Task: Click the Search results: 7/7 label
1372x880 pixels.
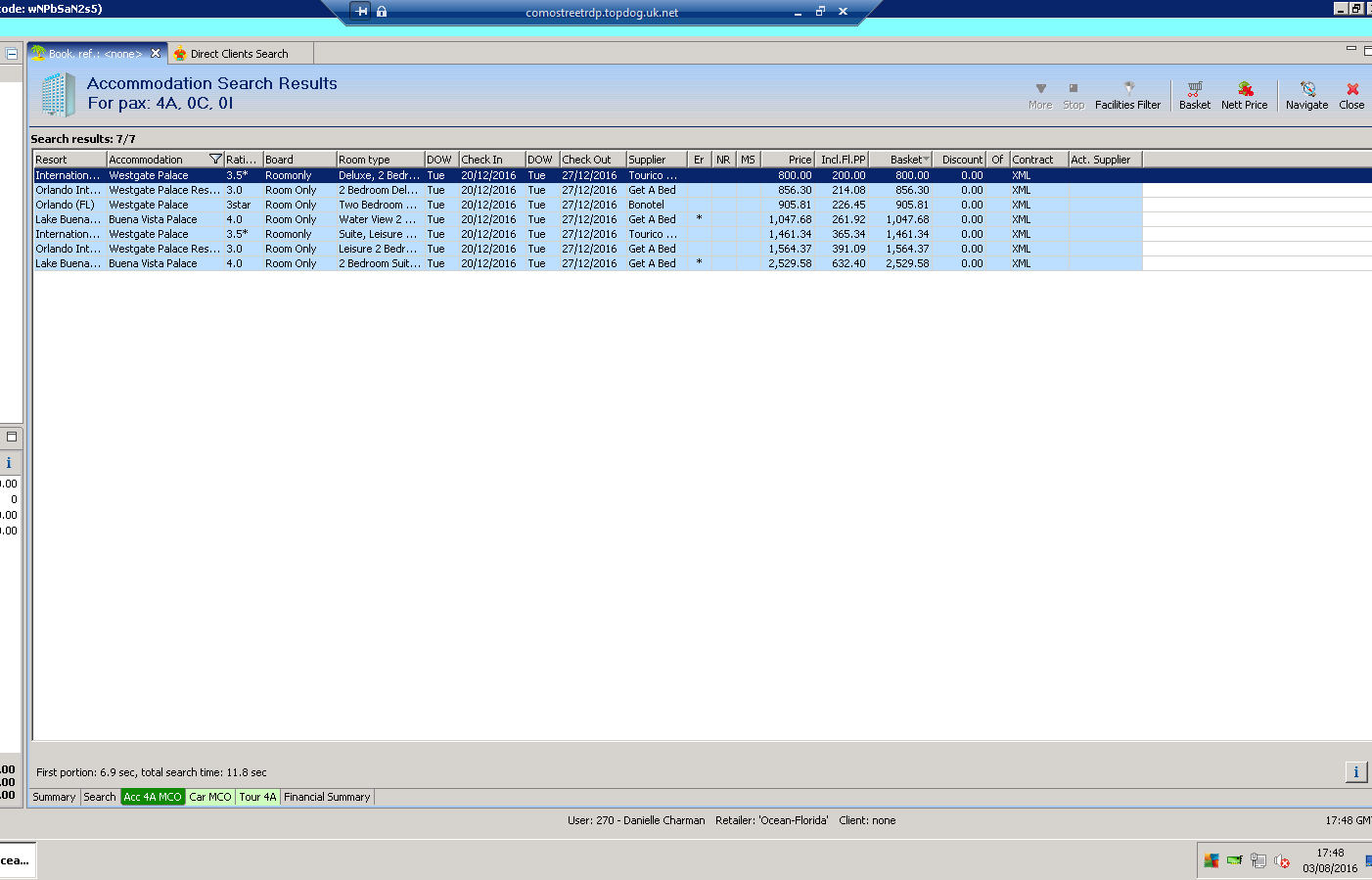Action: pyautogui.click(x=83, y=139)
